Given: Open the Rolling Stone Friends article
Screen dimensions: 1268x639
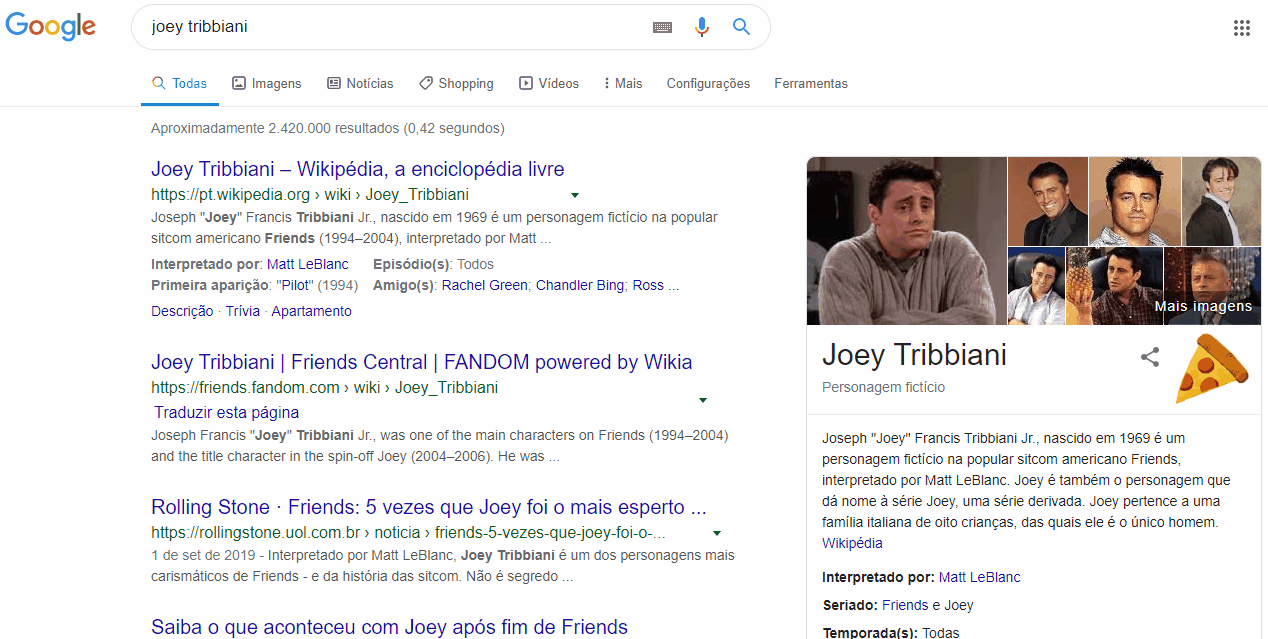Looking at the screenshot, I should pyautogui.click(x=429, y=507).
